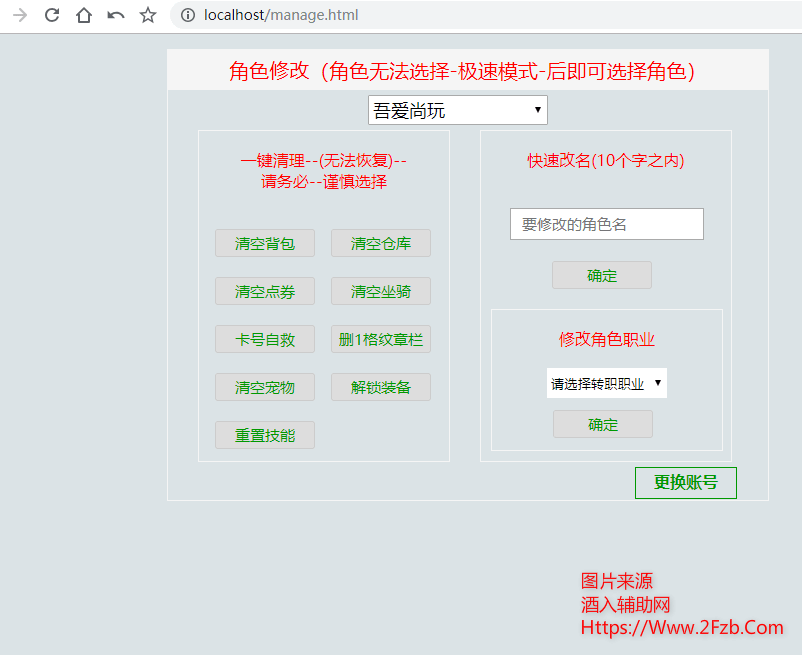Click site info icon in address bar
Screen dimensions: 802x655
pyautogui.click(x=187, y=15)
